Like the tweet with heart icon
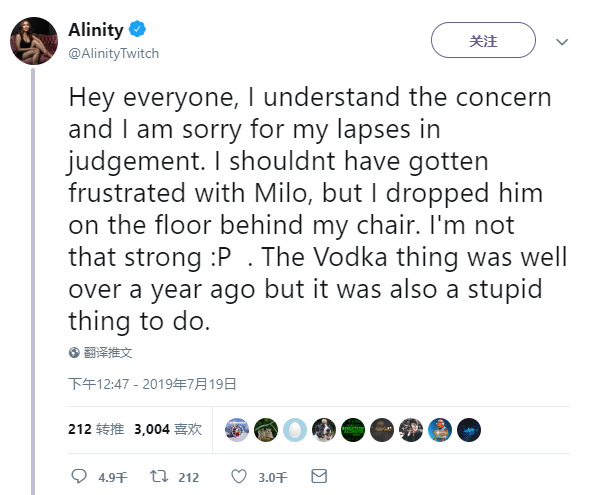Viewport: 601px width, 495px height. pos(239,477)
